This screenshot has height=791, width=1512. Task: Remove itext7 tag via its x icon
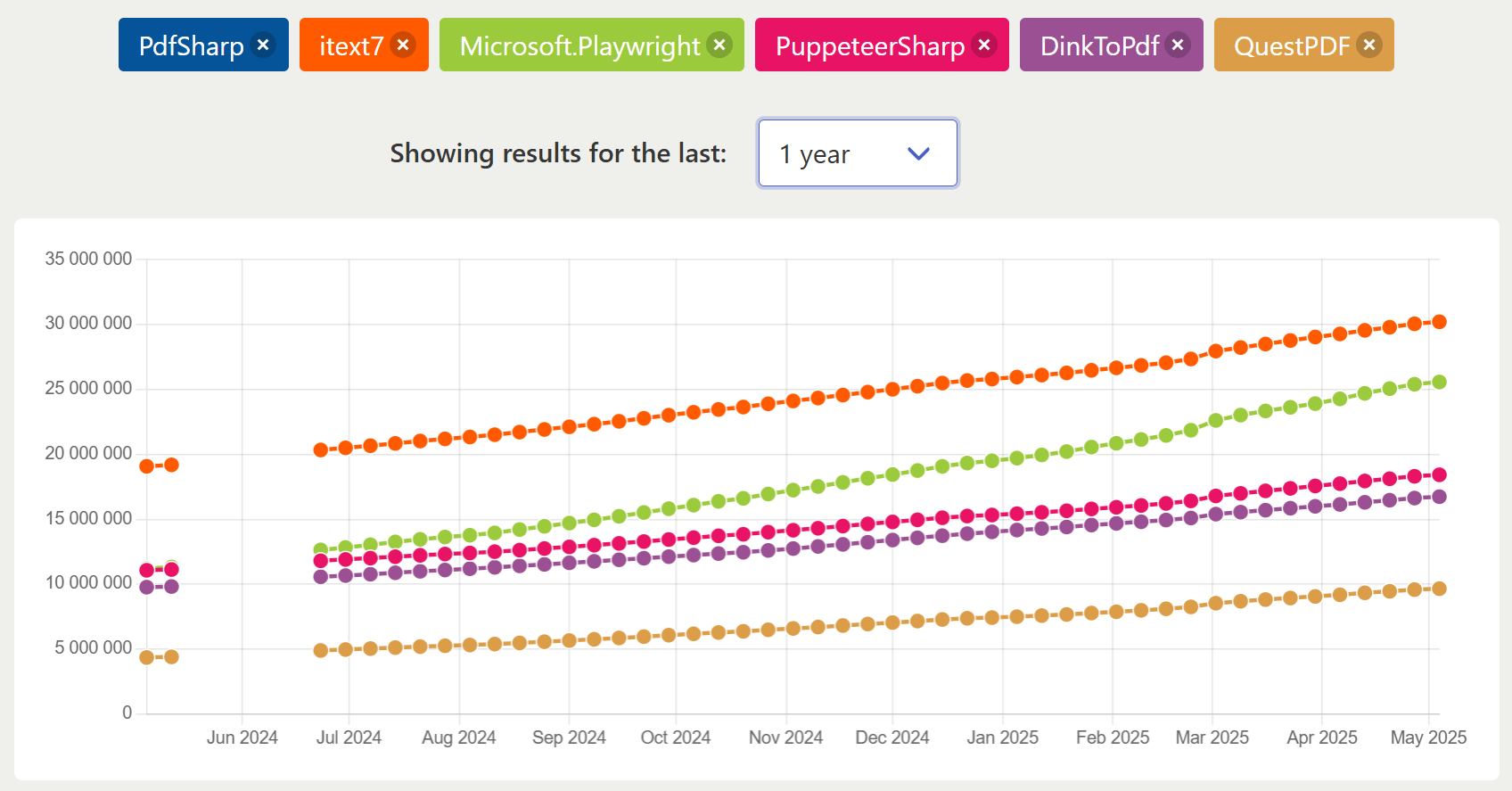403,45
